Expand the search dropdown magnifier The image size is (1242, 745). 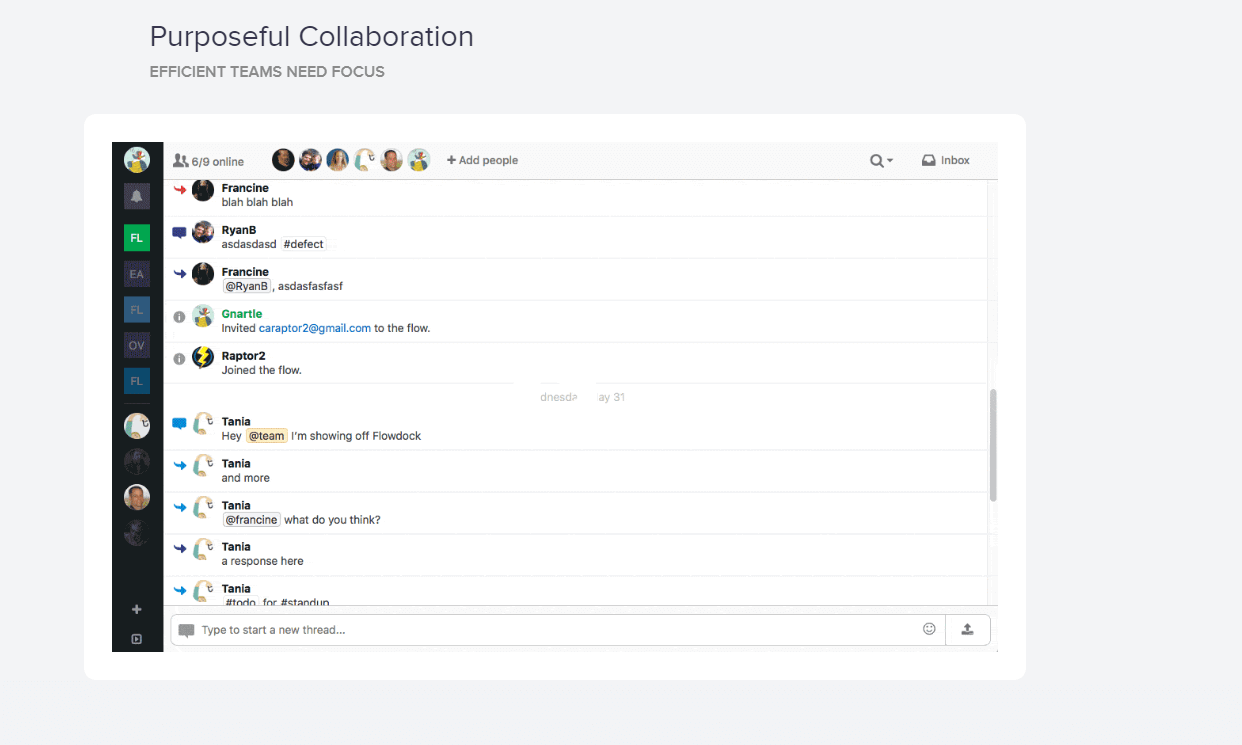(x=880, y=160)
